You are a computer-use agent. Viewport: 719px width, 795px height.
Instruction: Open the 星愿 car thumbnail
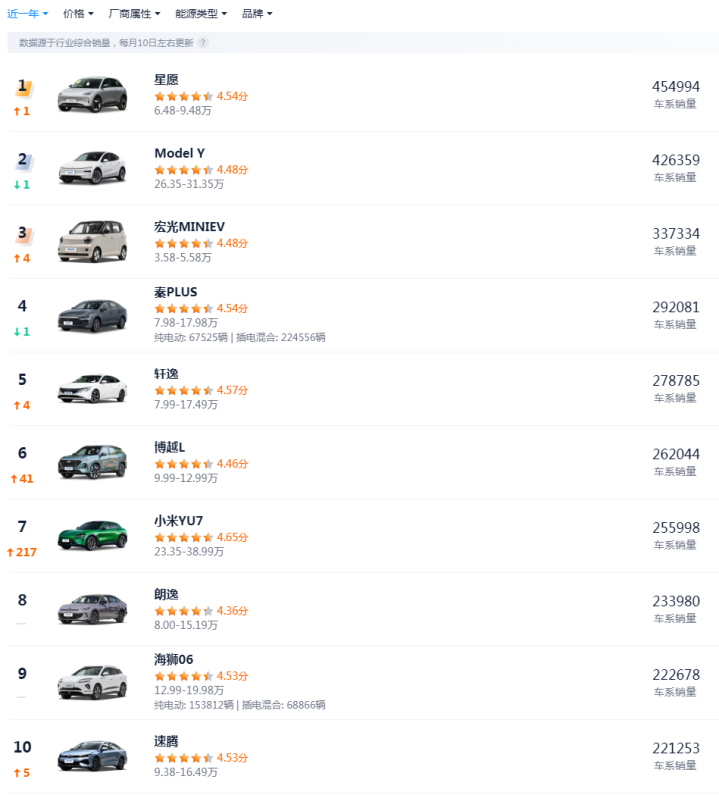click(x=92, y=95)
